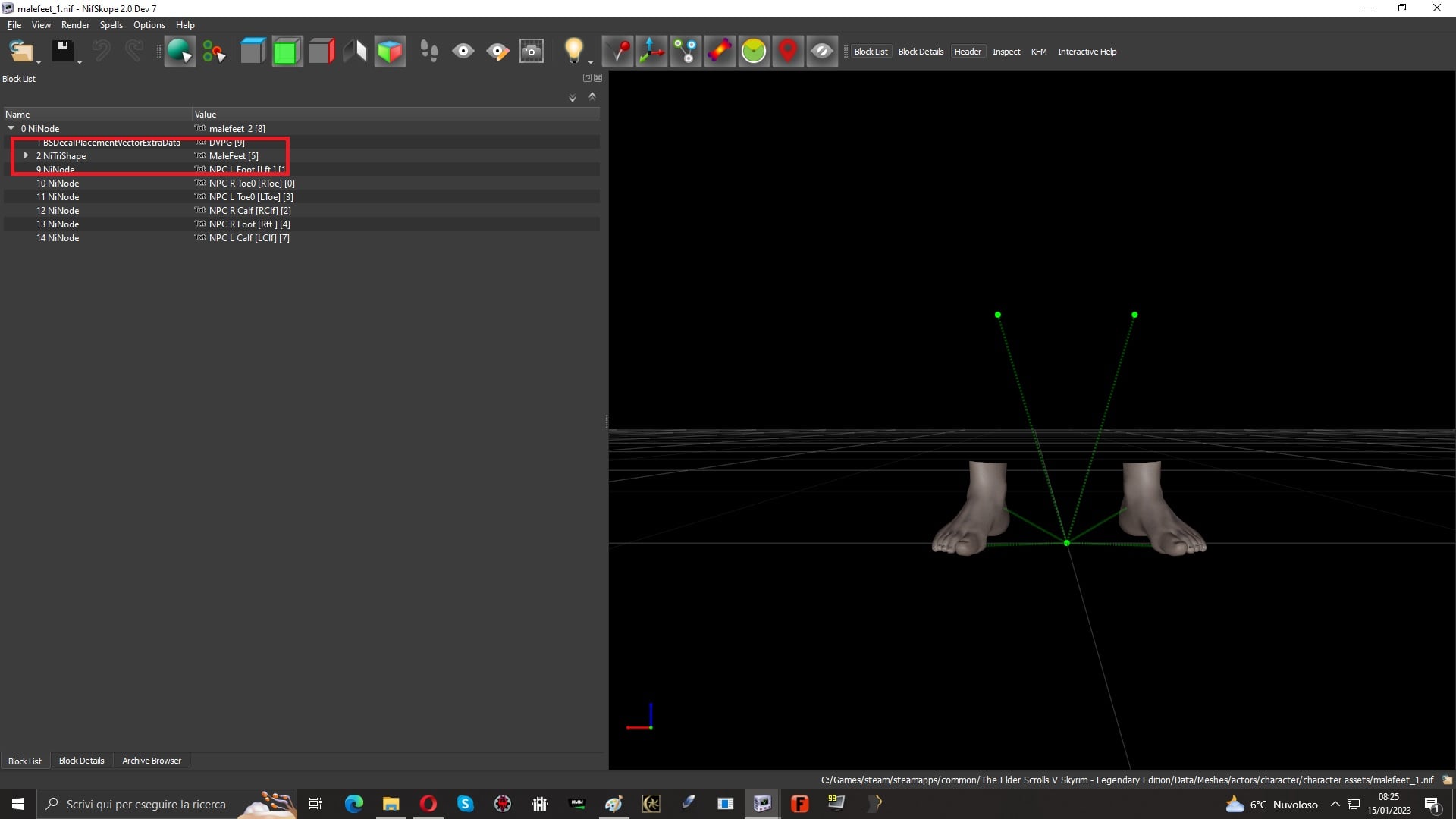Open the notification center icon
Screen dimensions: 1456x819
1432,804
